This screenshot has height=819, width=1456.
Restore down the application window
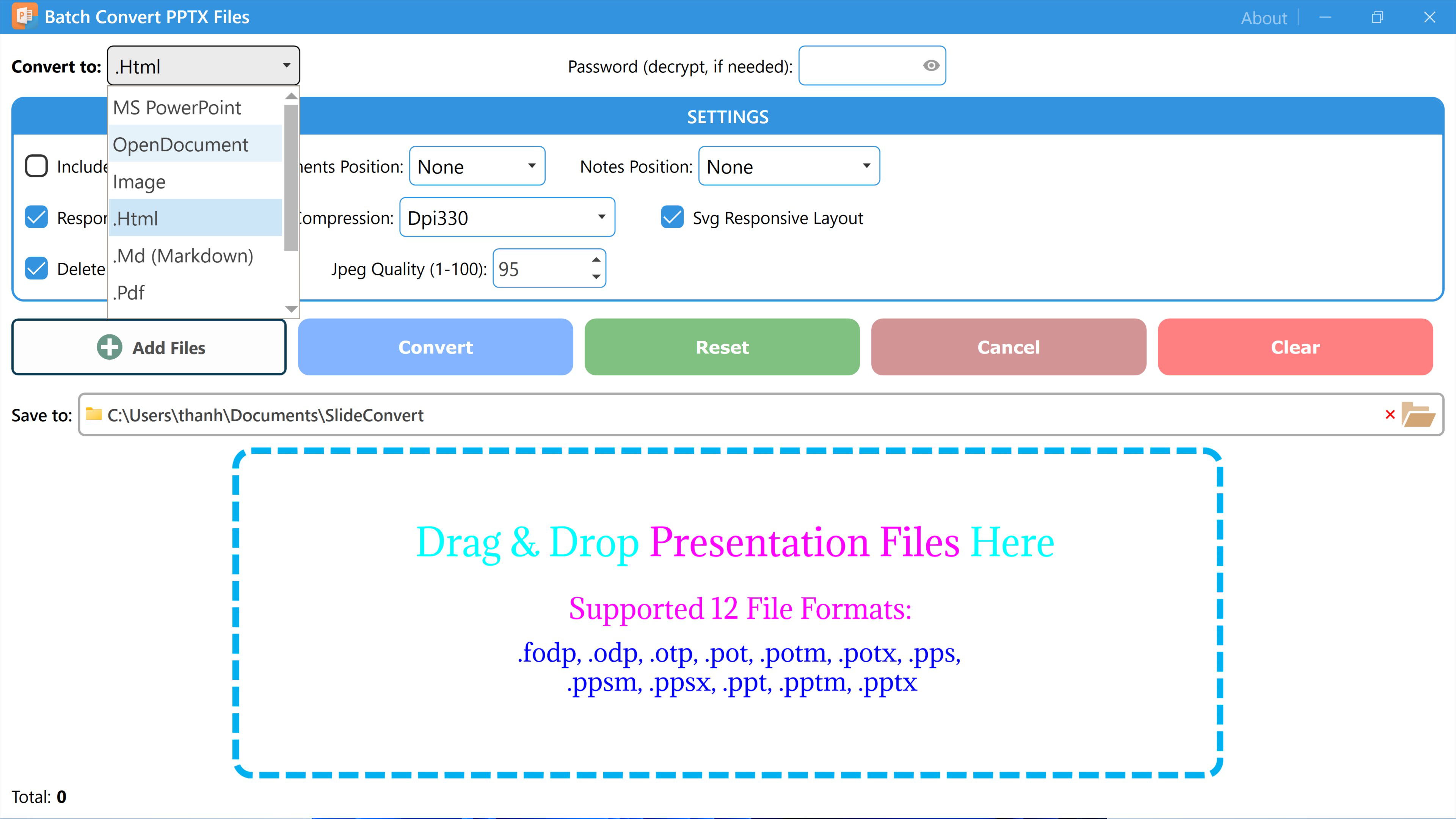[1378, 17]
